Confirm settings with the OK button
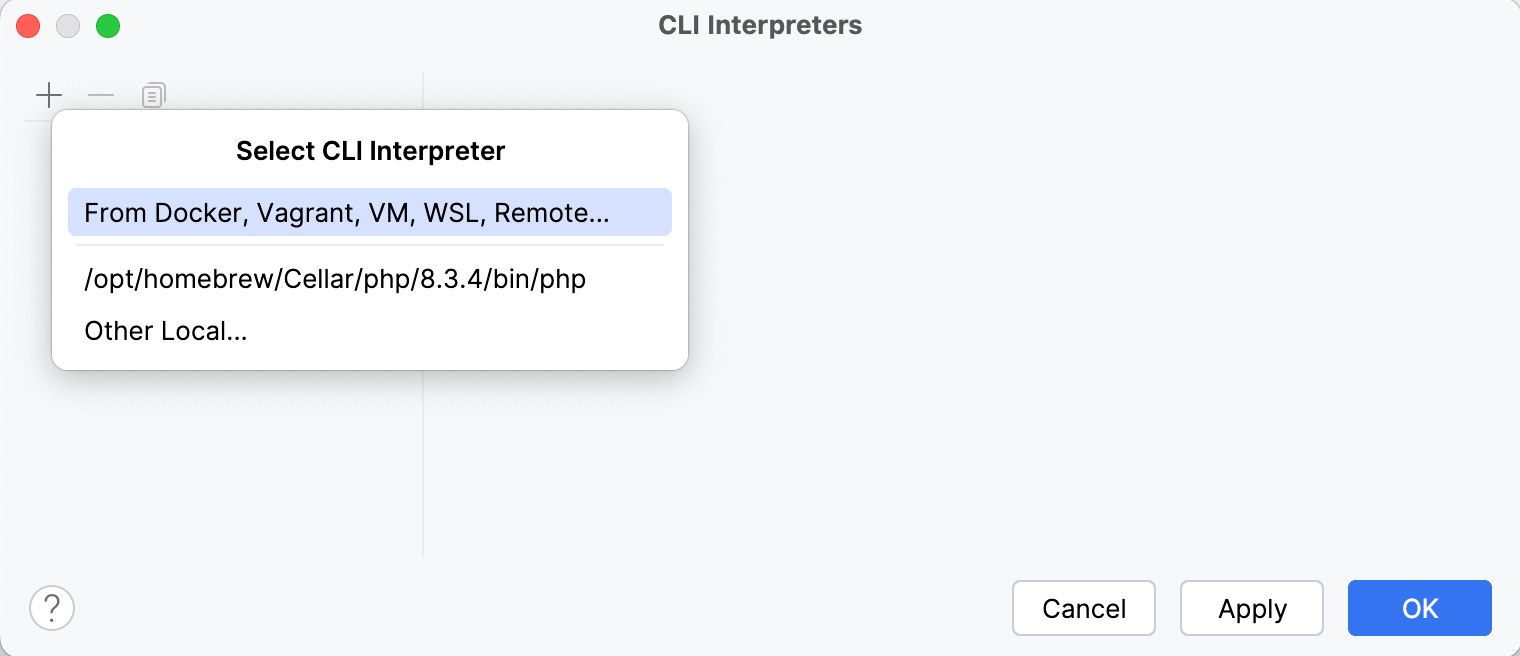This screenshot has width=1520, height=656. tap(1419, 608)
